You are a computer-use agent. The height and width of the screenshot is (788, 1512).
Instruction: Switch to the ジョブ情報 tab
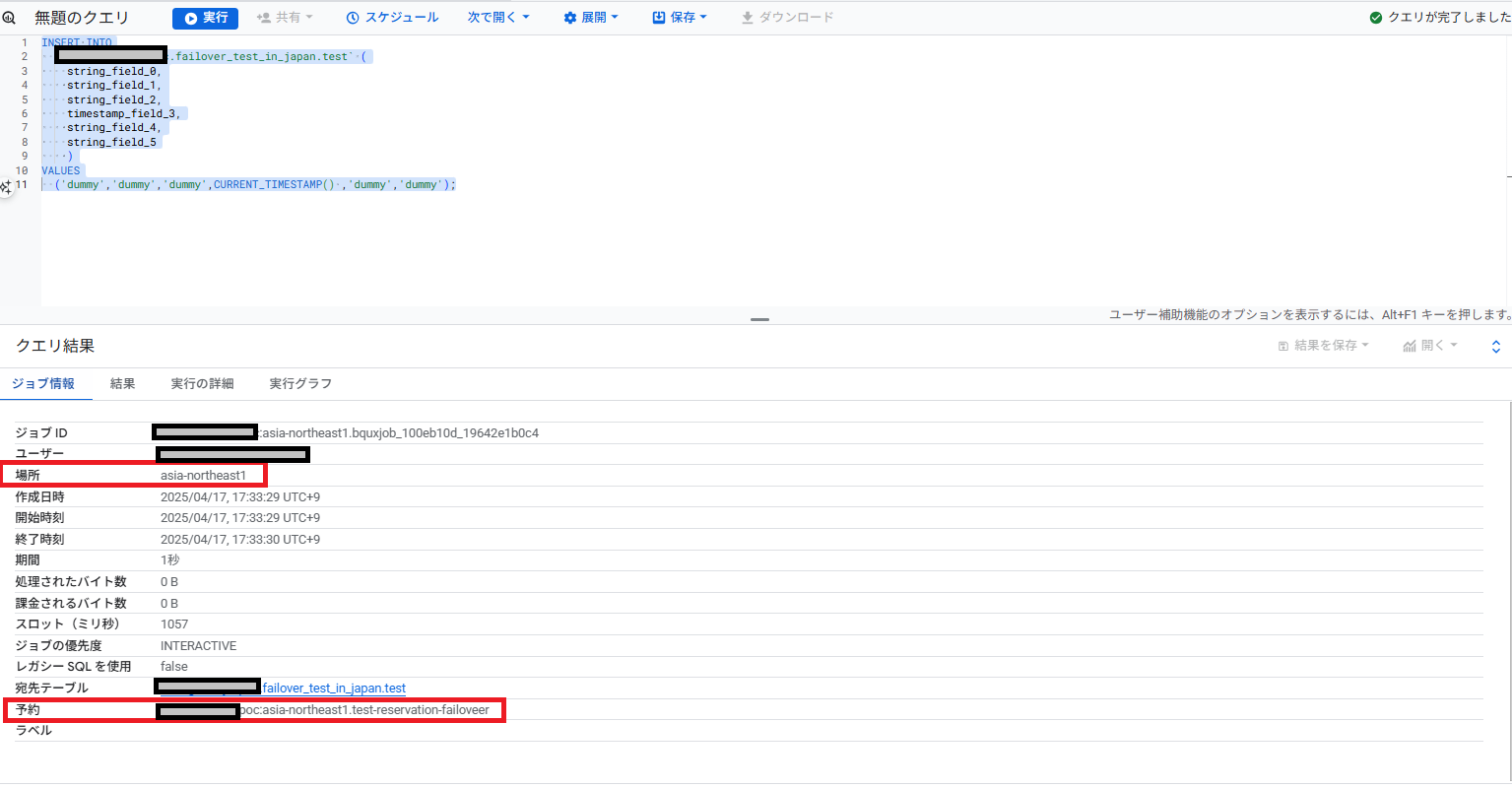click(43, 383)
